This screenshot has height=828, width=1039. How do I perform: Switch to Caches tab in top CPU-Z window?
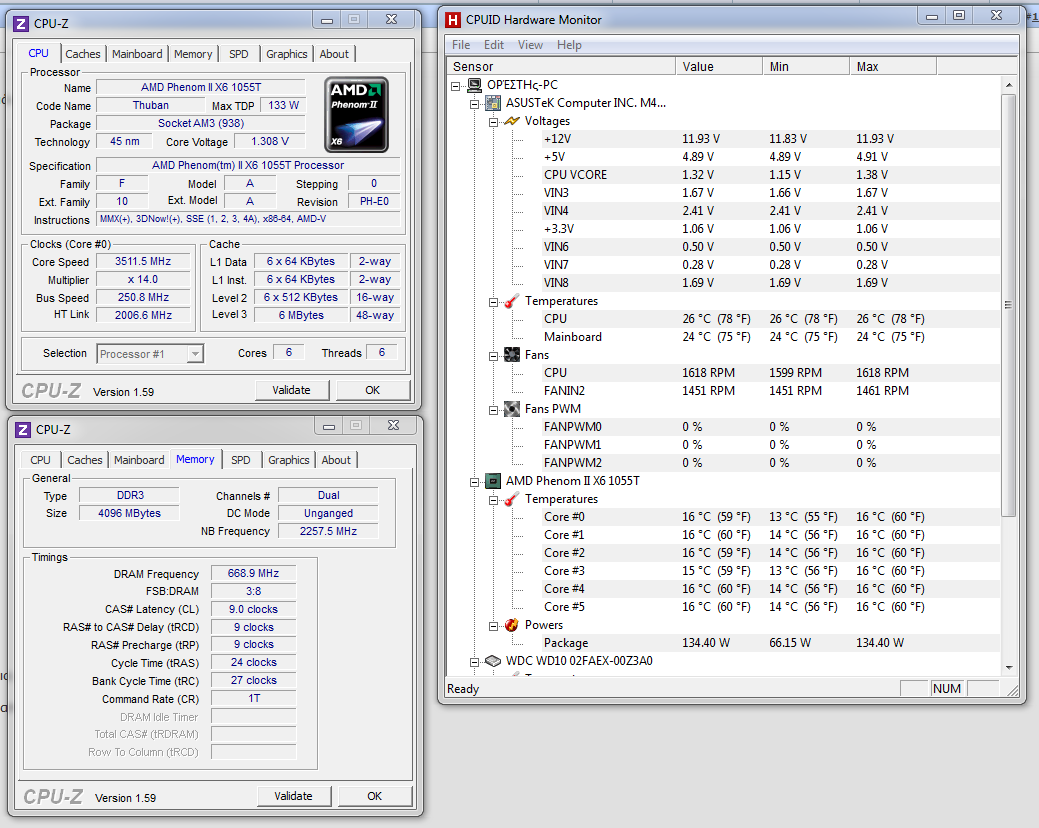83,54
